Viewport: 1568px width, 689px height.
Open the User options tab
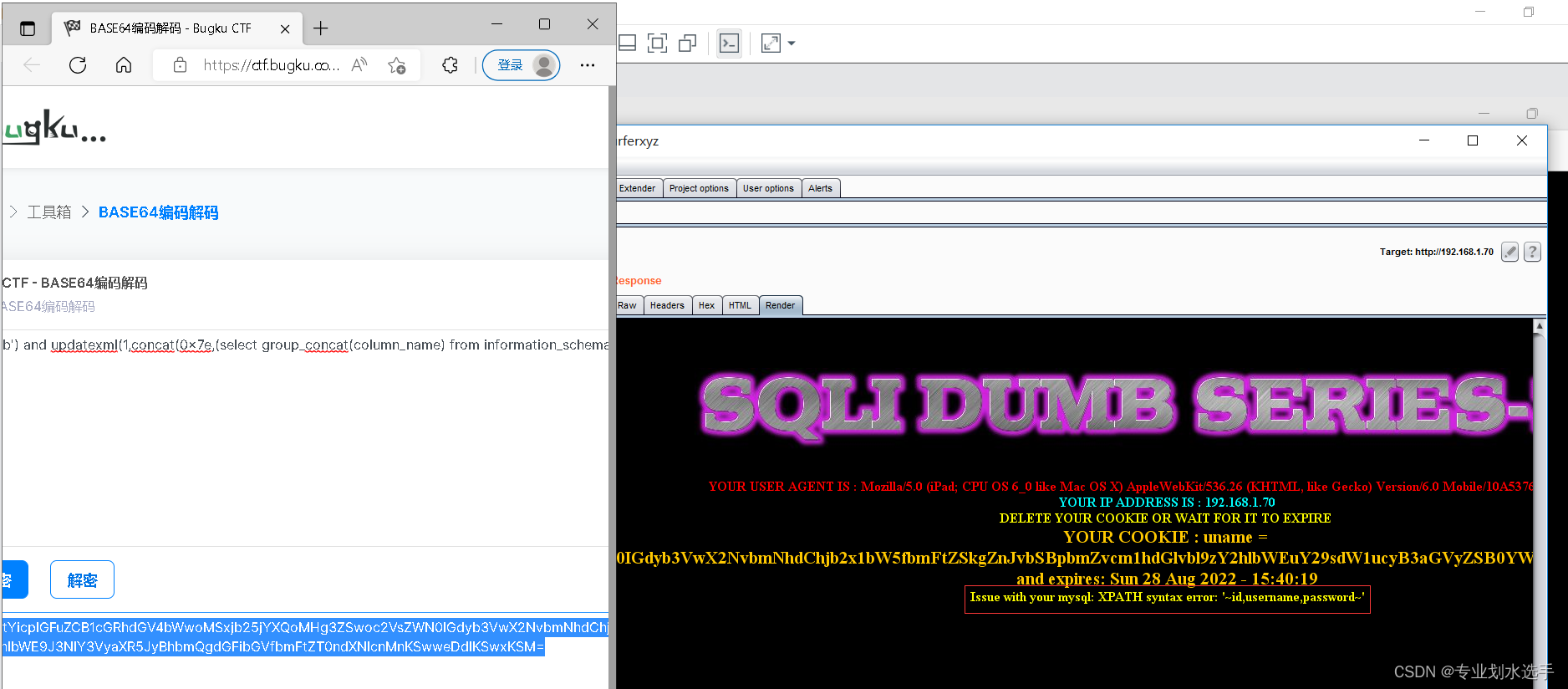(x=768, y=188)
